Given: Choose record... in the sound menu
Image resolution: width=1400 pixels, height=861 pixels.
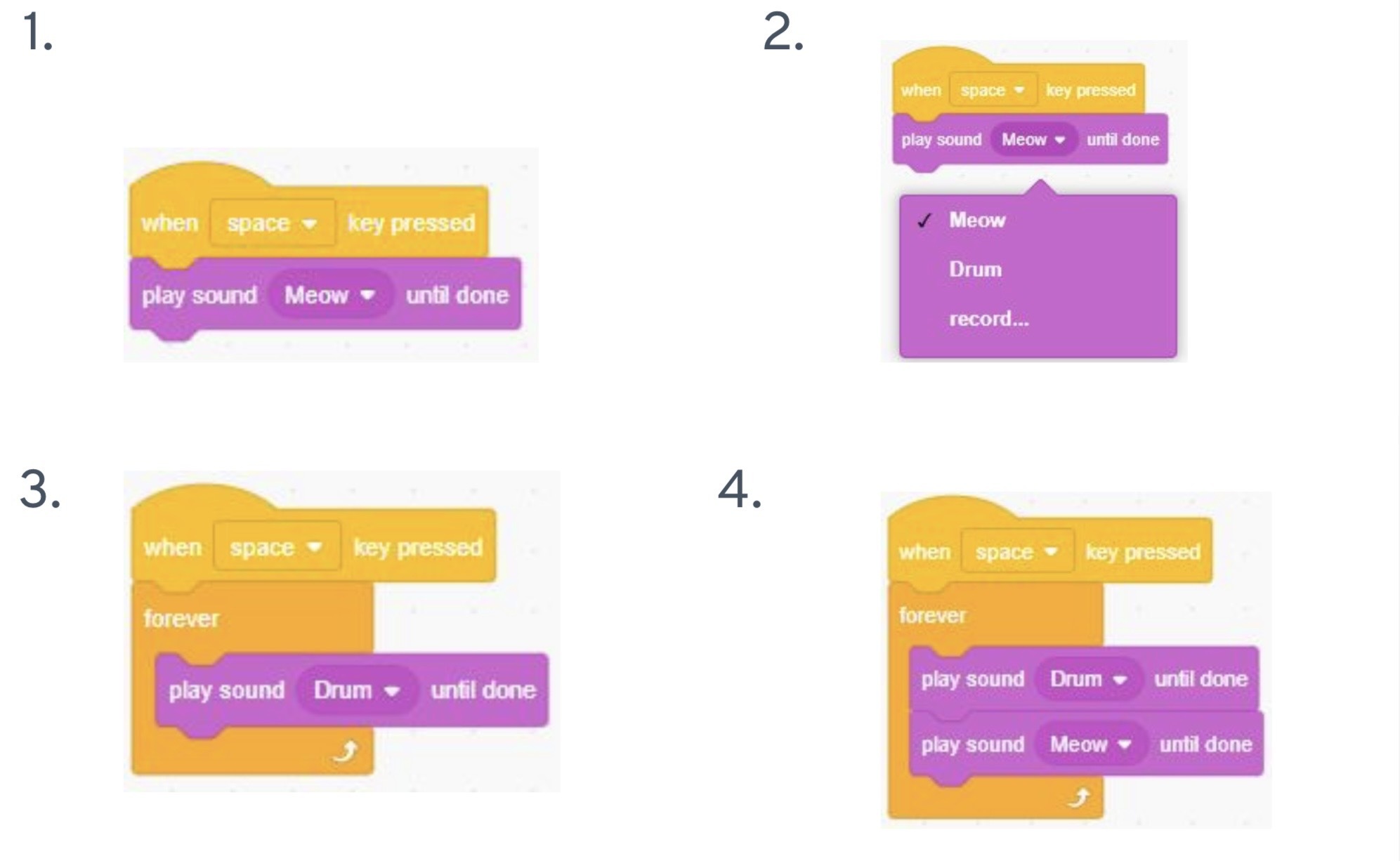Looking at the screenshot, I should pyautogui.click(x=988, y=320).
